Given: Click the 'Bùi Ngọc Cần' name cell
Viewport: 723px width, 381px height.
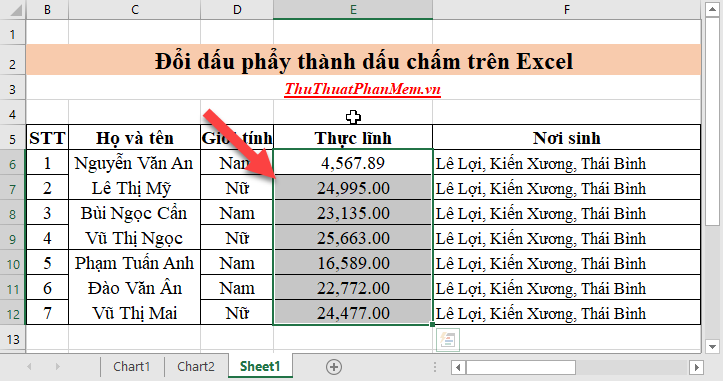Looking at the screenshot, I should coord(135,213).
